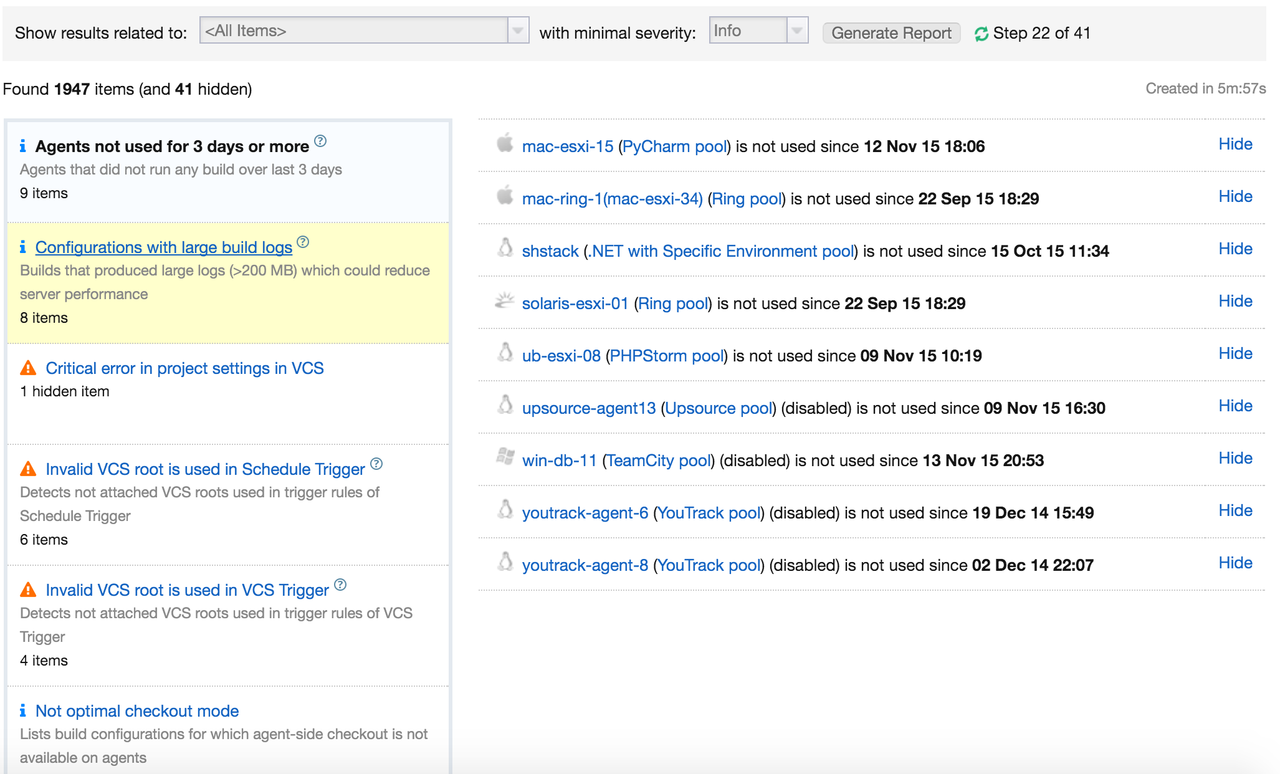Open the All Items dropdown

pyautogui.click(x=364, y=31)
